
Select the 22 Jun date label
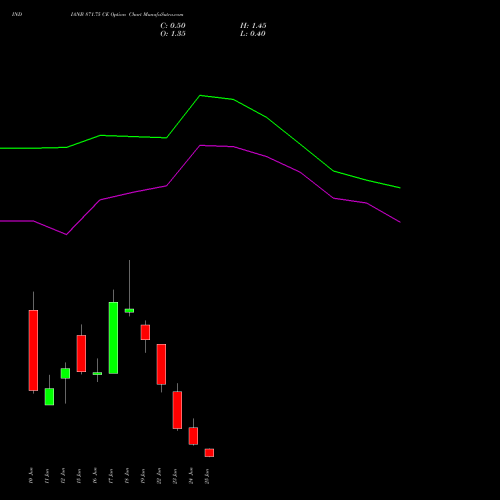(159, 476)
